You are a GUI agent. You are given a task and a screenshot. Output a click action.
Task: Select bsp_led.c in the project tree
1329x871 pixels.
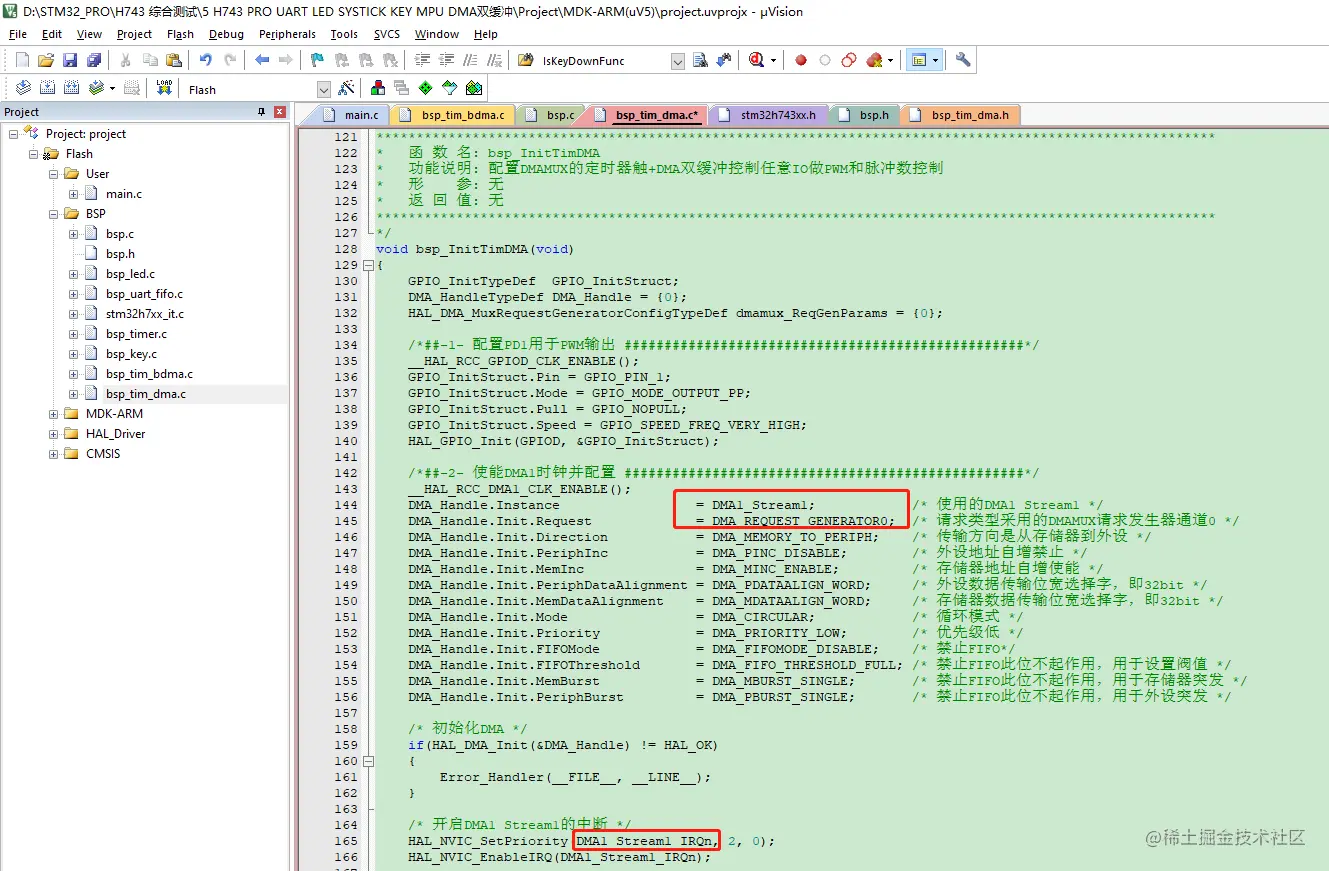pyautogui.click(x=130, y=274)
